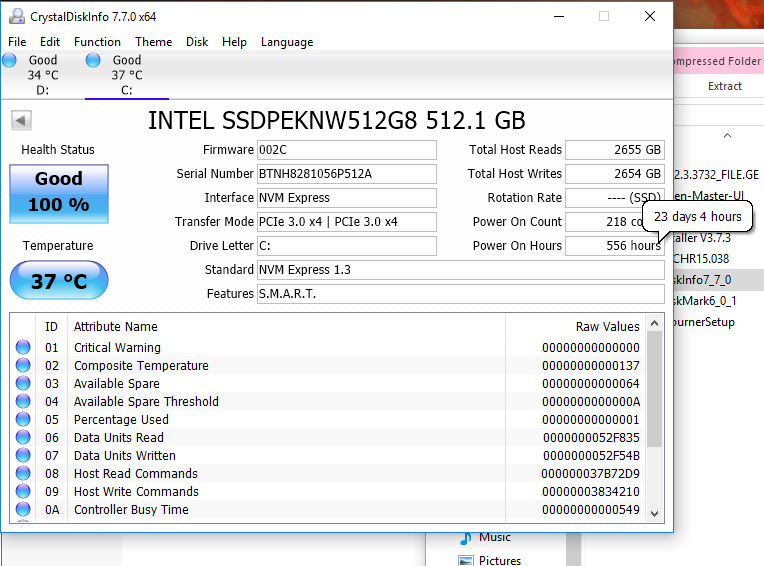Open the Language menu
The image size is (764, 566).
287,42
